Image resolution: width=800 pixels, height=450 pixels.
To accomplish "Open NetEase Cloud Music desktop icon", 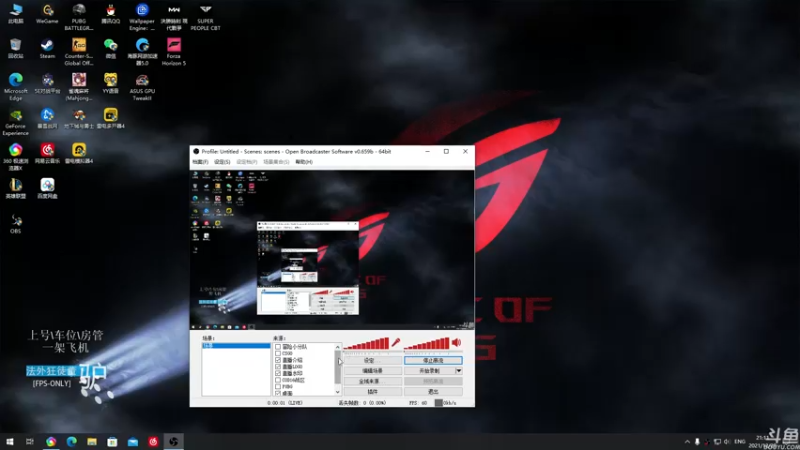I will coord(47,154).
